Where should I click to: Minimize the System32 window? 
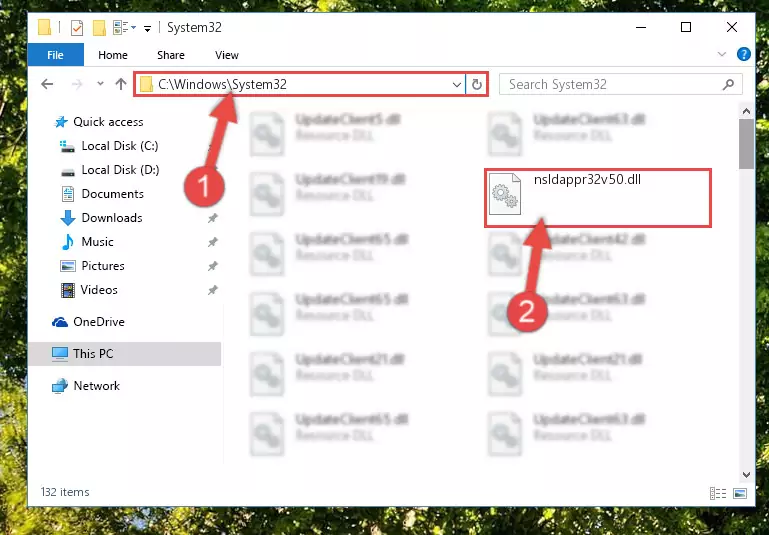(641, 27)
